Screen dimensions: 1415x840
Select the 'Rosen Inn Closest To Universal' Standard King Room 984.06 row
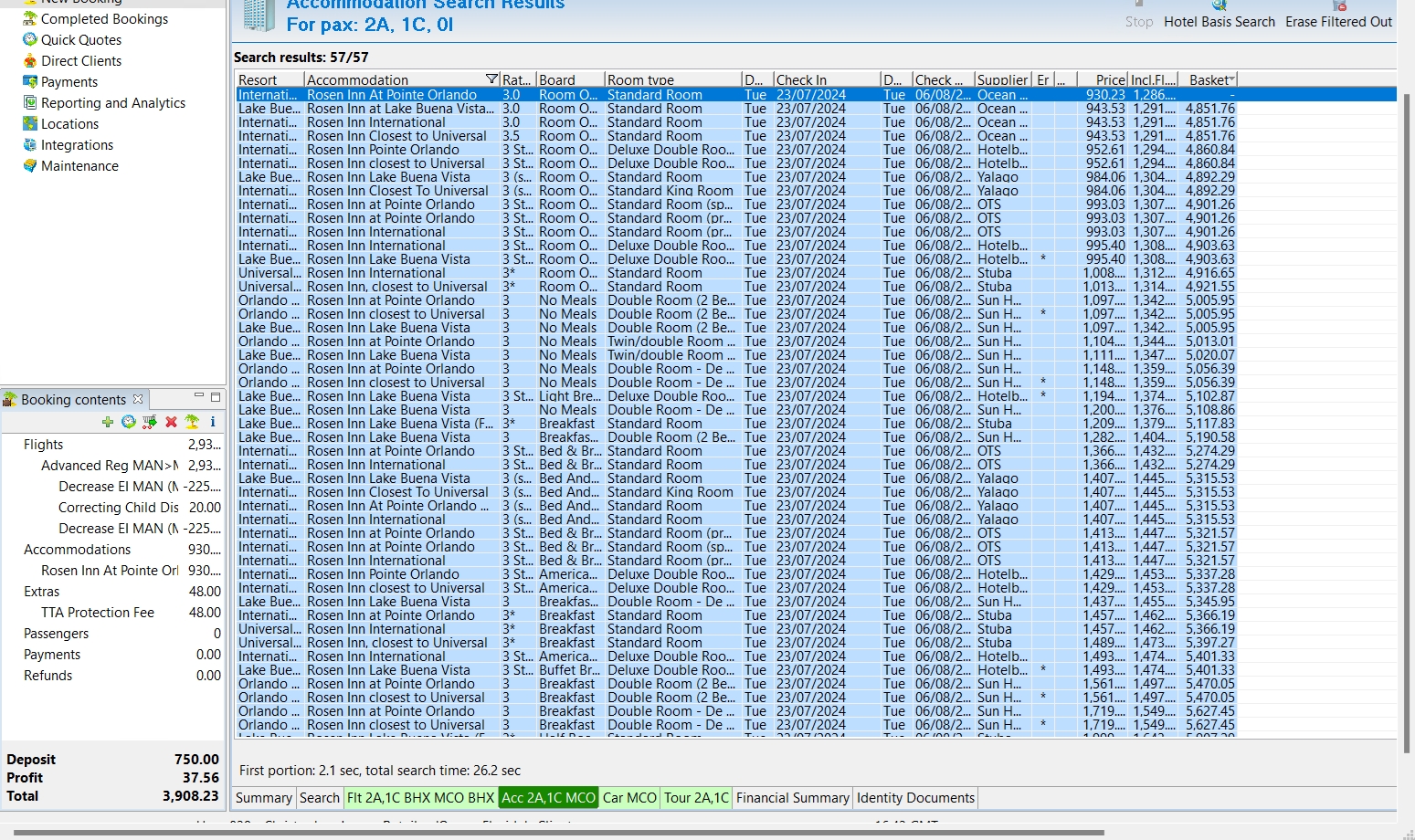click(x=736, y=191)
